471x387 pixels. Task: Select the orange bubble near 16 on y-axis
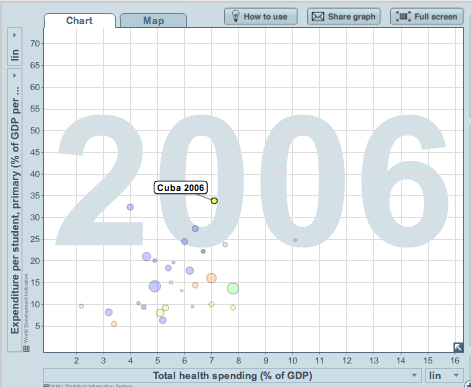coord(211,278)
